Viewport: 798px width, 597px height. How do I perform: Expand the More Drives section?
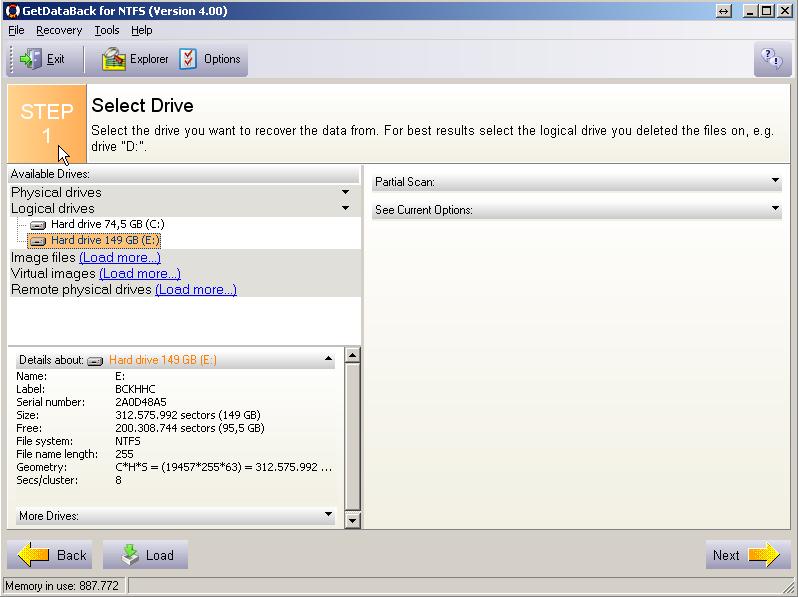tap(328, 515)
